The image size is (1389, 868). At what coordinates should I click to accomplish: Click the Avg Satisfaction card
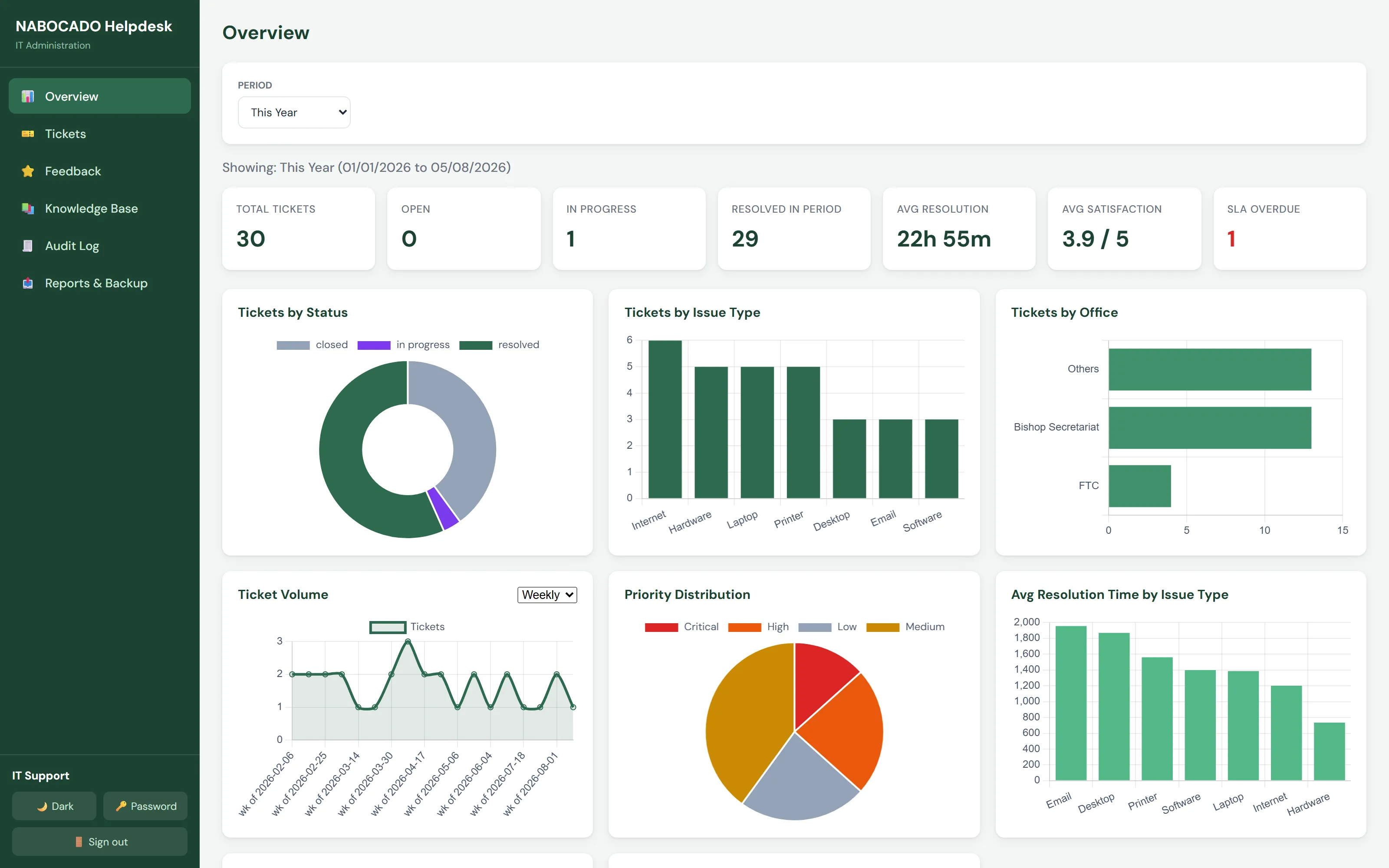1124,228
